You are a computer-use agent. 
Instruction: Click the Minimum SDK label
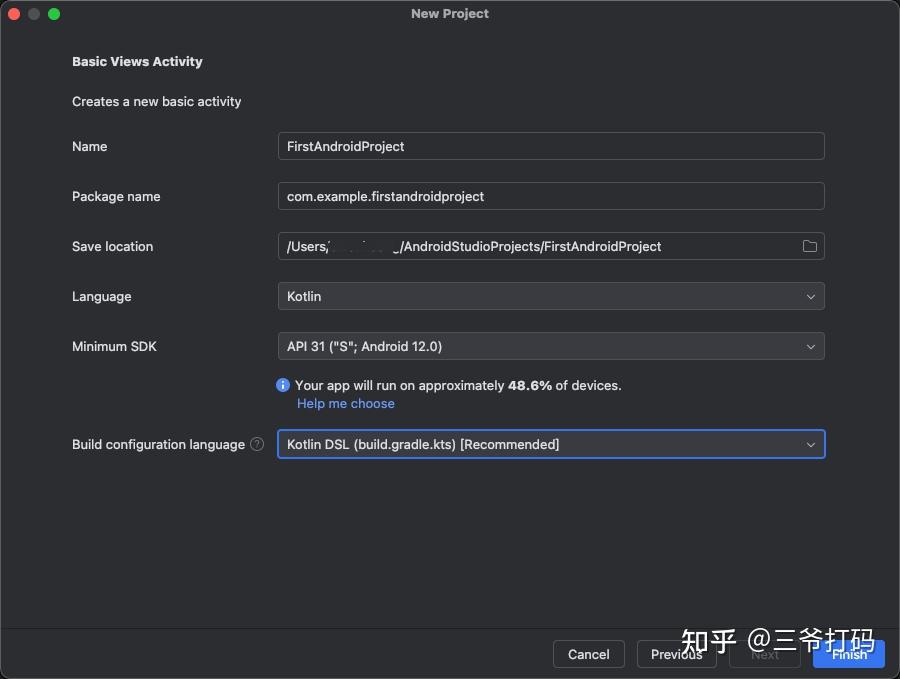(x=114, y=346)
